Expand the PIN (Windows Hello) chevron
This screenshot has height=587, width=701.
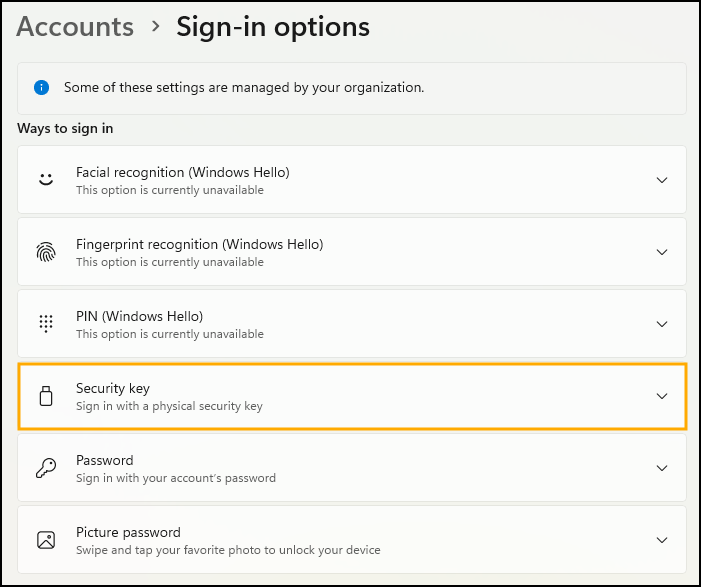point(661,324)
